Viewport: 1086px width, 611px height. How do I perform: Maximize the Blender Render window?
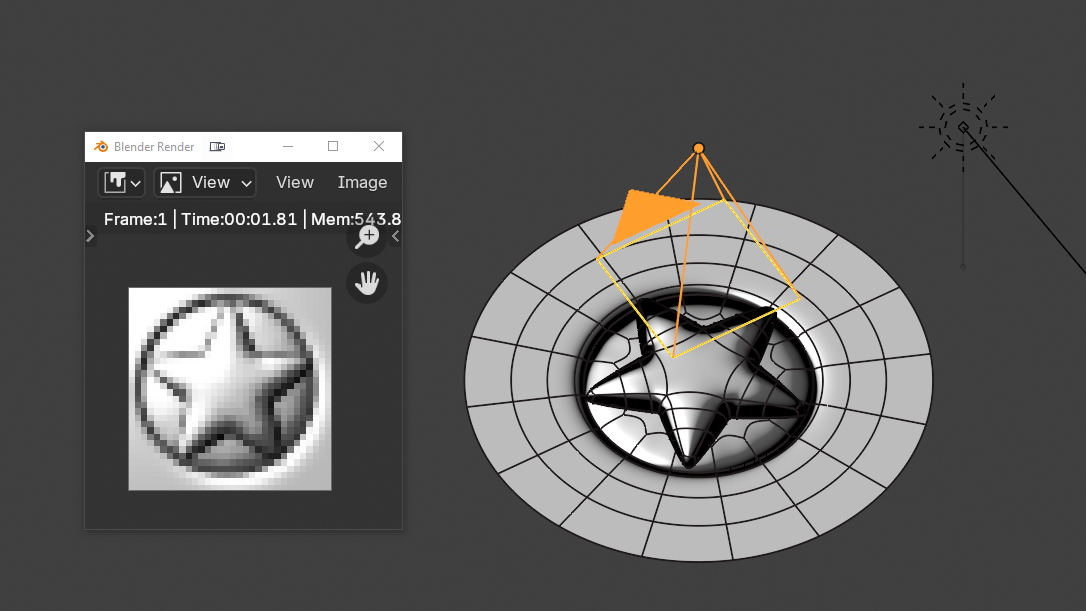(333, 147)
